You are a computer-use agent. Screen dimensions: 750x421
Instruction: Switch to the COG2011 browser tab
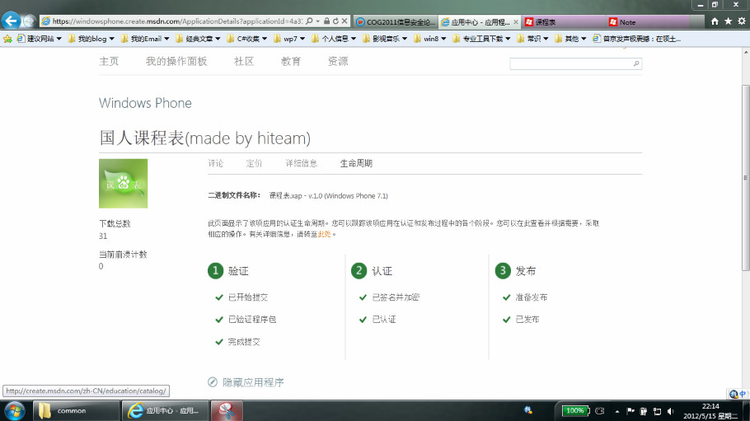click(x=395, y=22)
